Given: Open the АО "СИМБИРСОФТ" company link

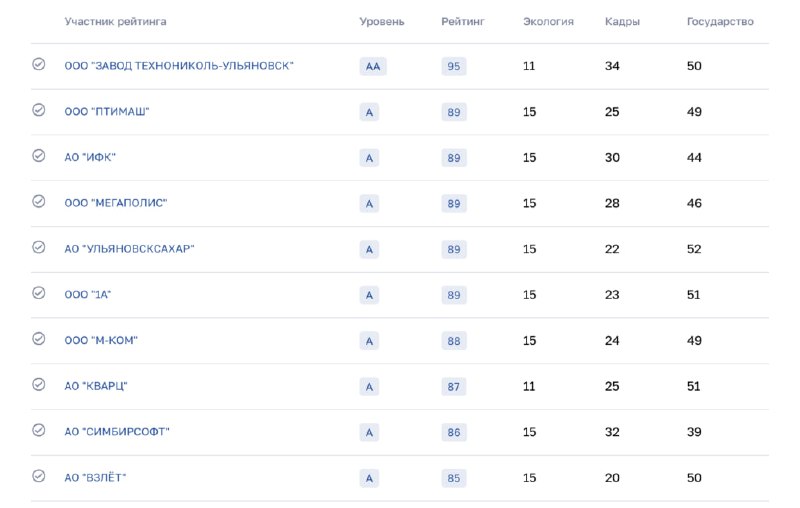Looking at the screenshot, I should (x=117, y=432).
